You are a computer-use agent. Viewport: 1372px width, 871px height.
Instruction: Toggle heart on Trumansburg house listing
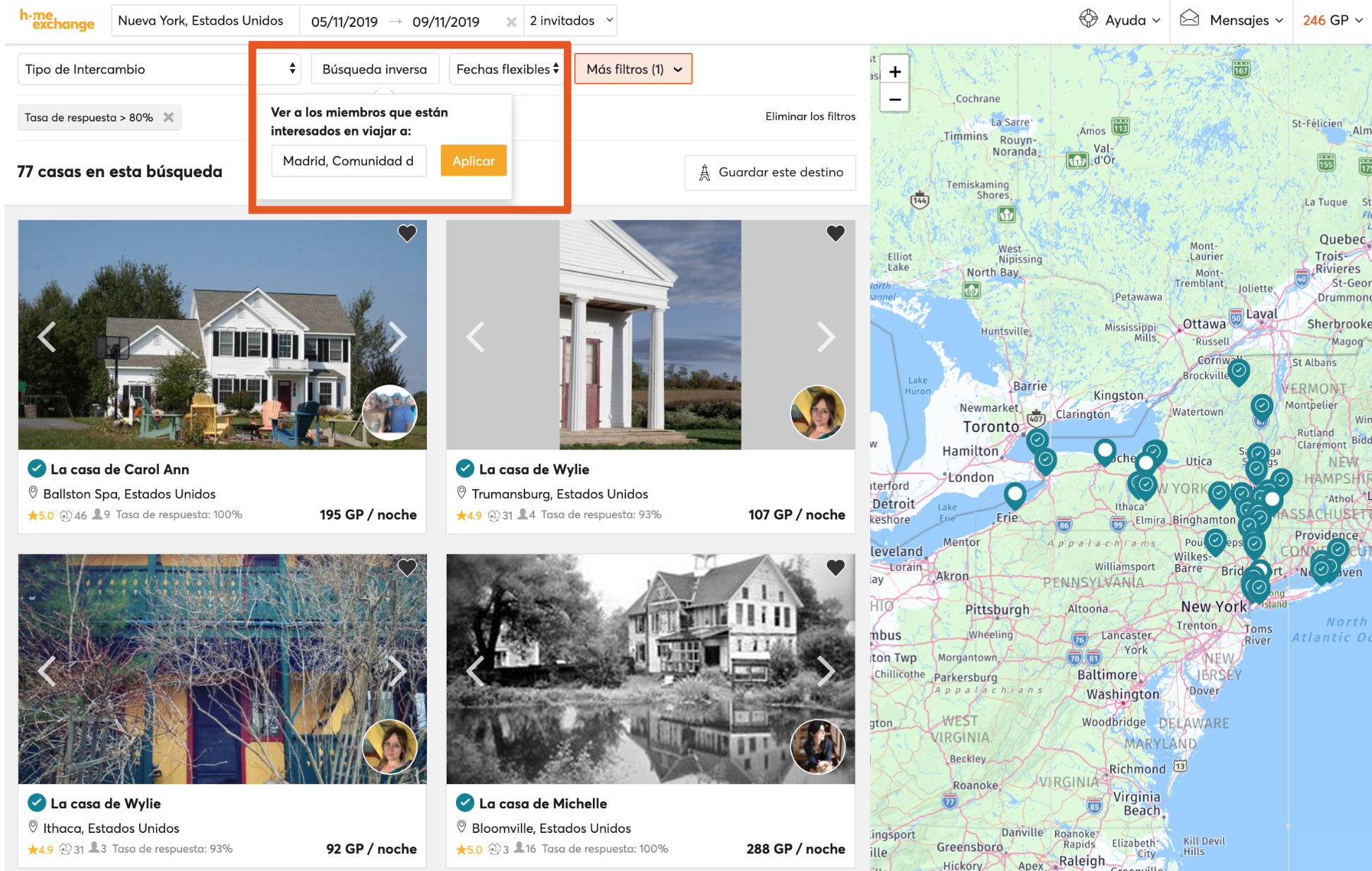click(x=836, y=233)
